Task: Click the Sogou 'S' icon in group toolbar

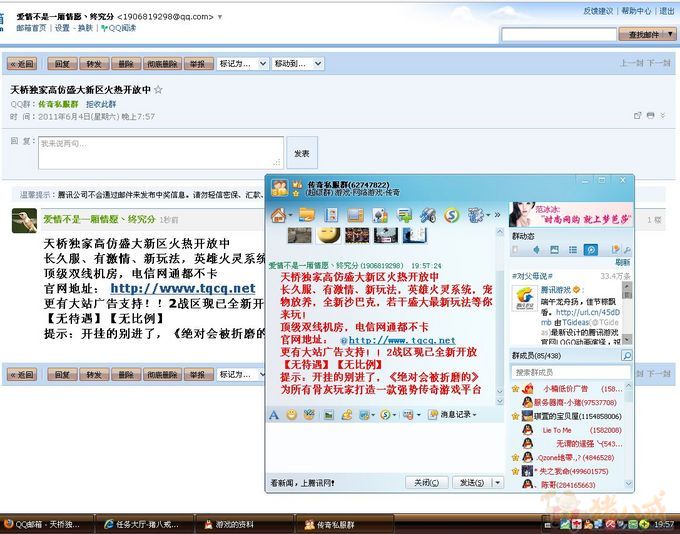Action: point(451,215)
